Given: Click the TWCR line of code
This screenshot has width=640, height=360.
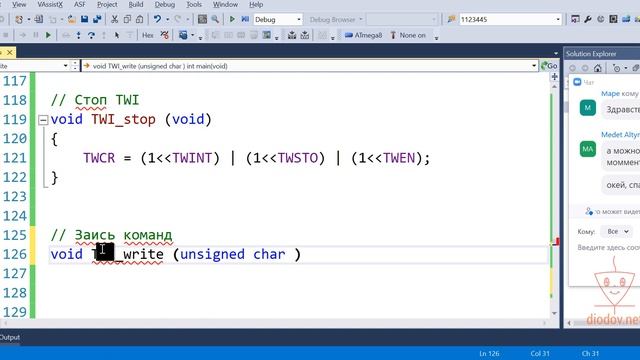Looking at the screenshot, I should [256, 158].
